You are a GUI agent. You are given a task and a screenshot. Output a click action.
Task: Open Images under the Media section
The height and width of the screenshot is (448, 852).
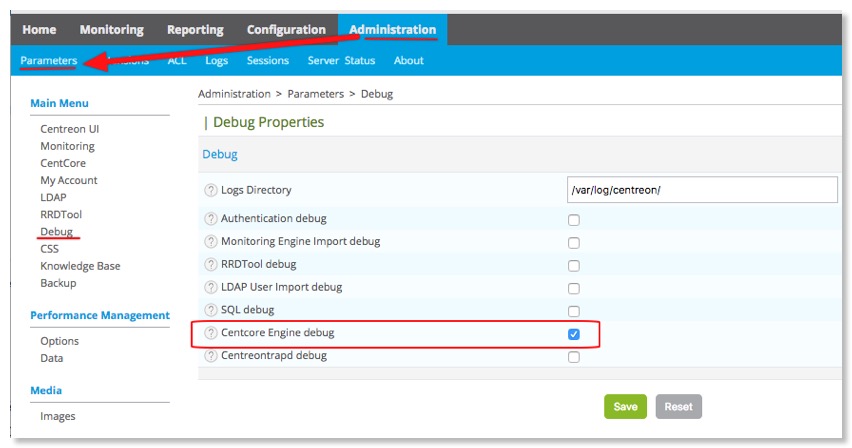coord(58,416)
